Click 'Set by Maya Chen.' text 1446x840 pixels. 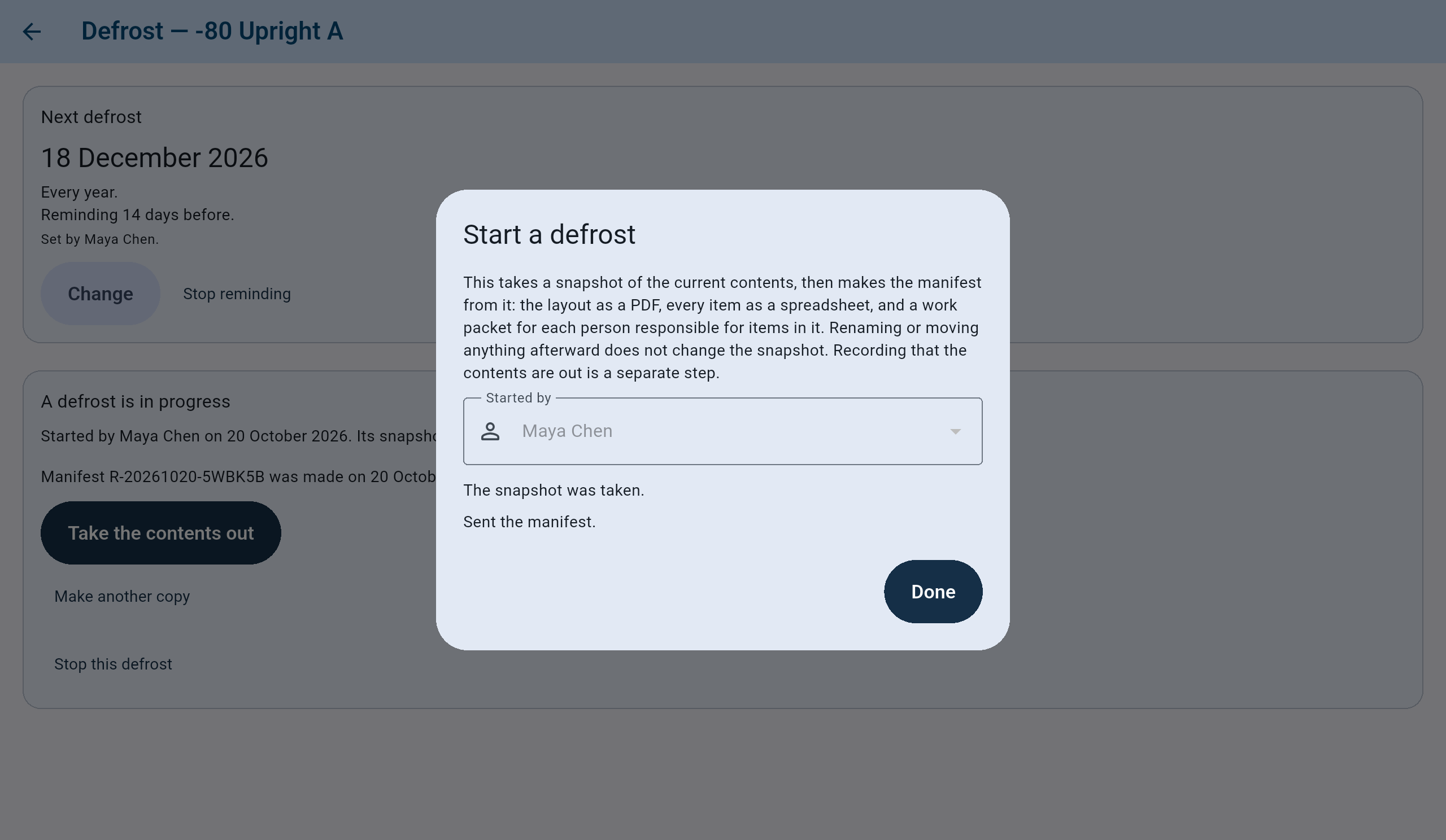point(100,239)
